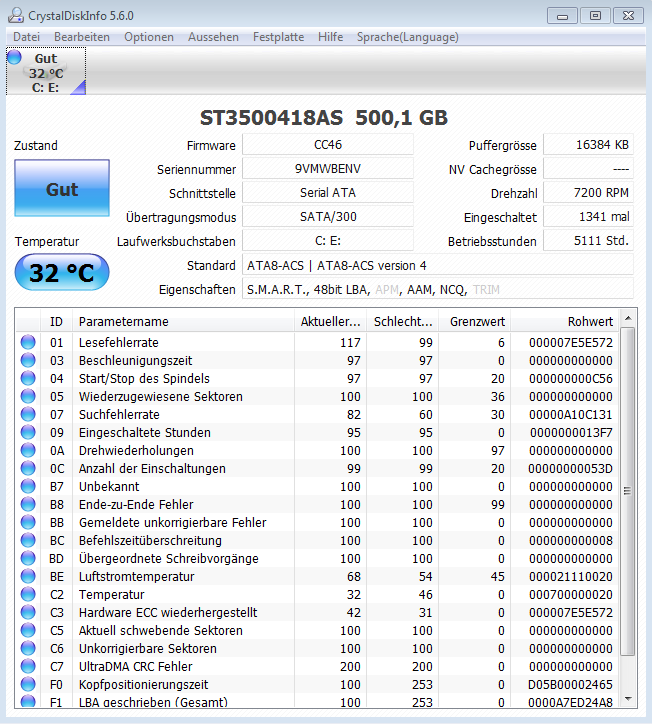This screenshot has width=652, height=724.
Task: Select the parameter name Kopfpositionierungszeit
Action: (x=144, y=685)
